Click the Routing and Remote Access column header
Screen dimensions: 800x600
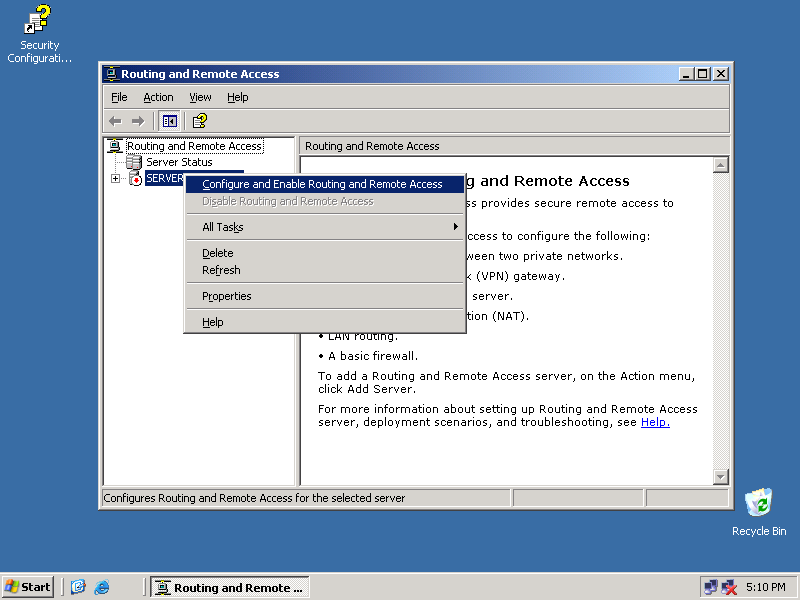coord(514,146)
